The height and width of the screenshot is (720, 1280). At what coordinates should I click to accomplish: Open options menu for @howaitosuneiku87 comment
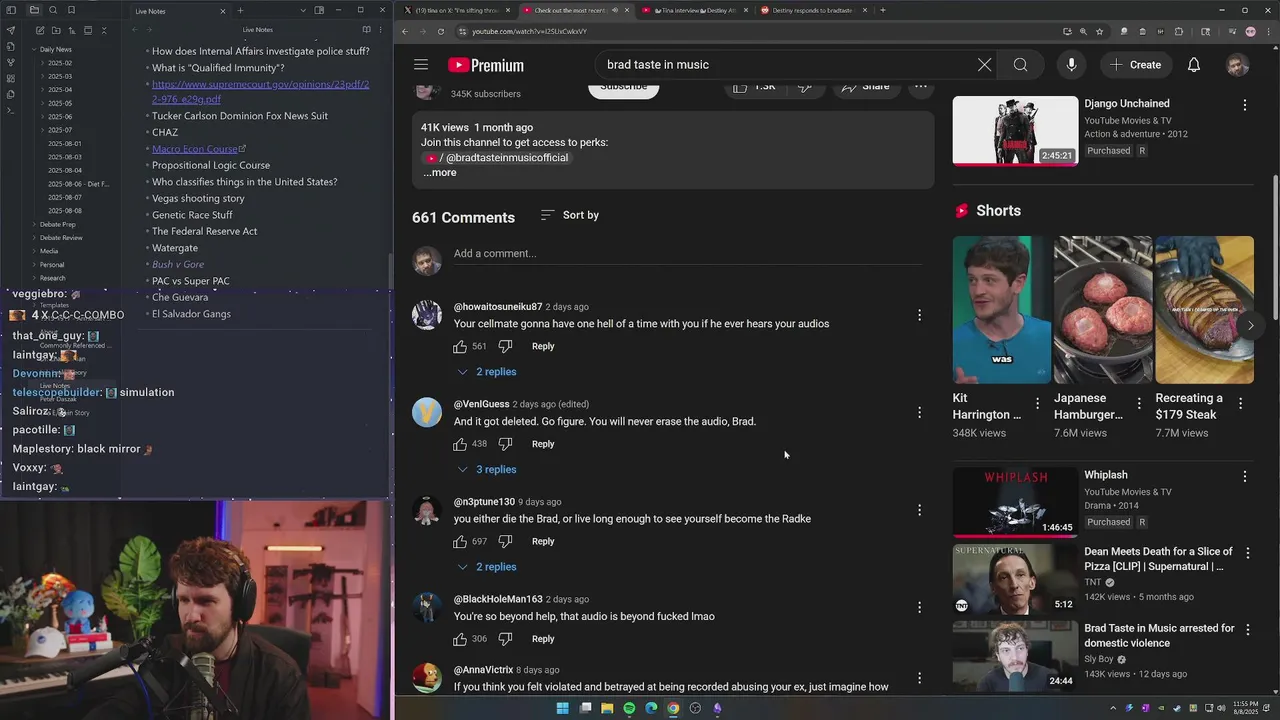pyautogui.click(x=919, y=315)
